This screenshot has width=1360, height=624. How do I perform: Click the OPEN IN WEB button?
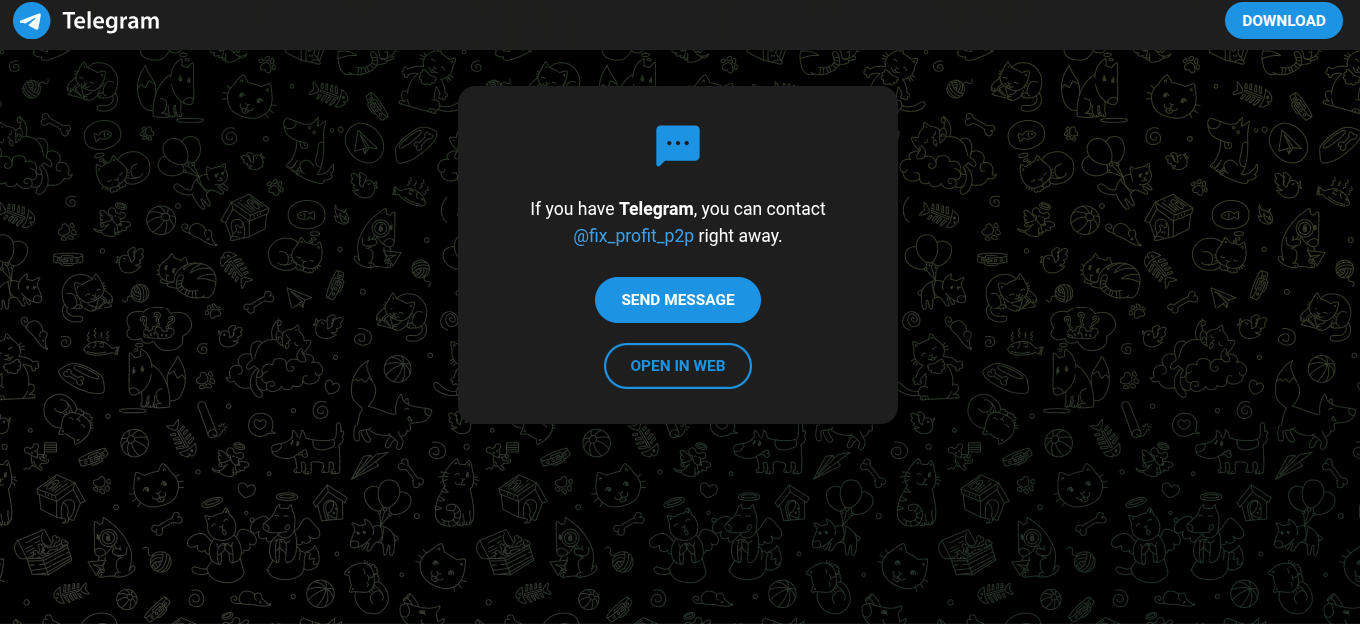678,366
